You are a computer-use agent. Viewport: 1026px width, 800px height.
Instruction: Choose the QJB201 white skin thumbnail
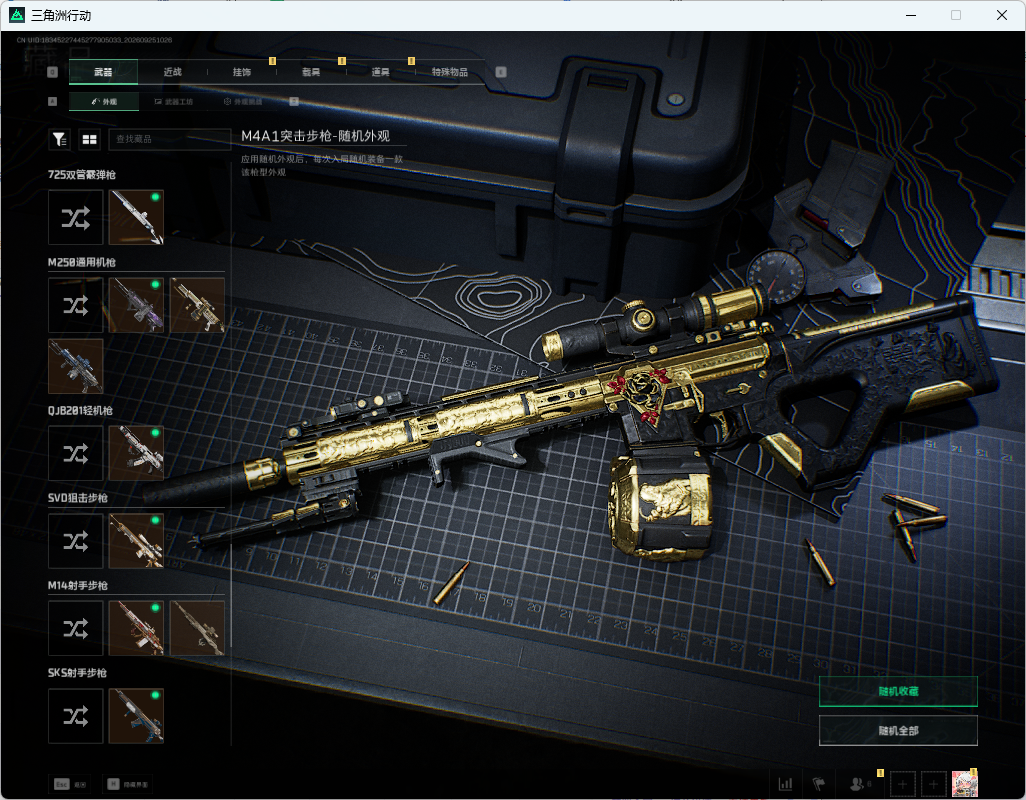point(136,453)
